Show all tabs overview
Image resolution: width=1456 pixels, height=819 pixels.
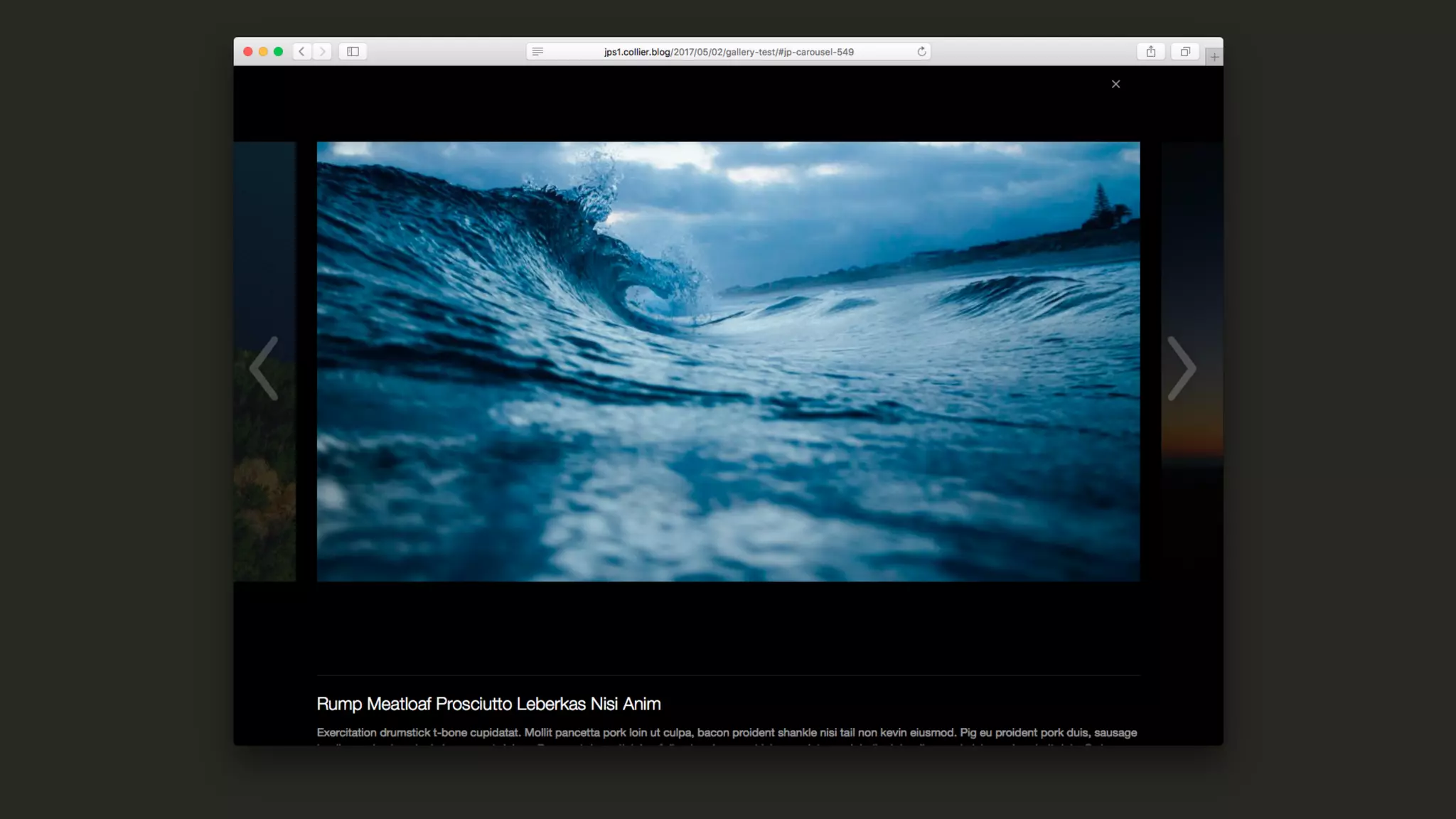click(1184, 51)
